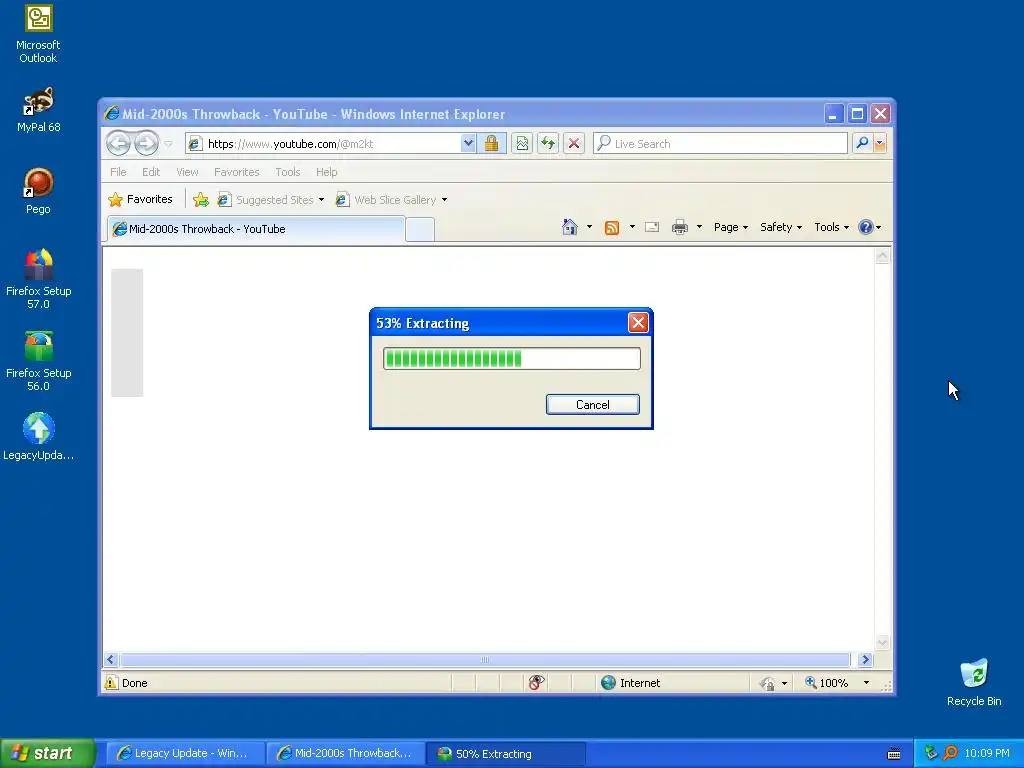Open the View menu
This screenshot has width=1024, height=768.
[187, 172]
